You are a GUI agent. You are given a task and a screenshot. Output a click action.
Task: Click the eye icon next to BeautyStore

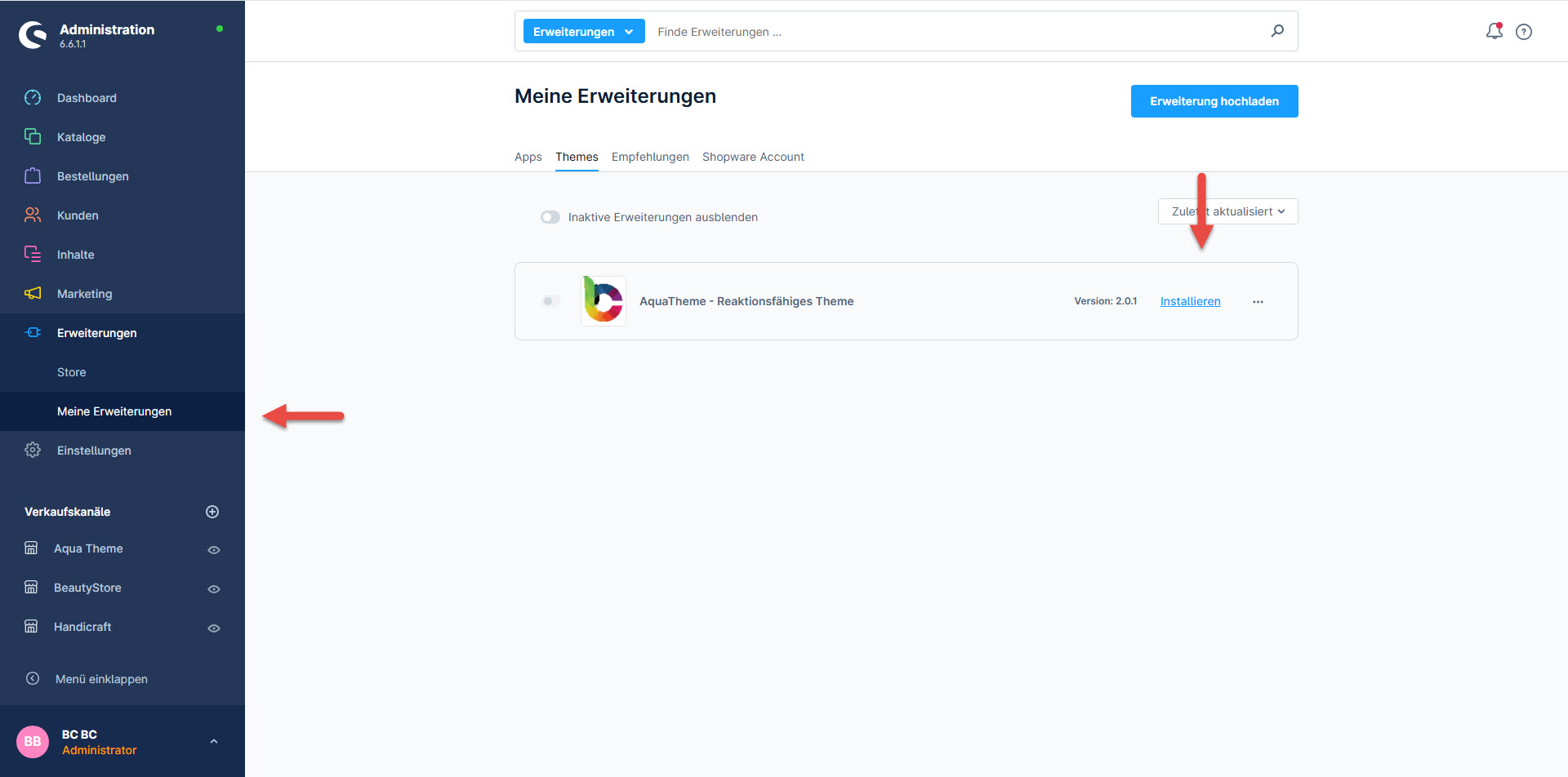214,588
